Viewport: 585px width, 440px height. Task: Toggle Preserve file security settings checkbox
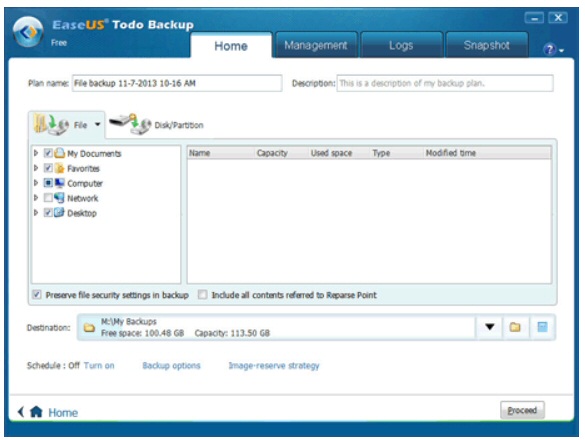(x=37, y=295)
